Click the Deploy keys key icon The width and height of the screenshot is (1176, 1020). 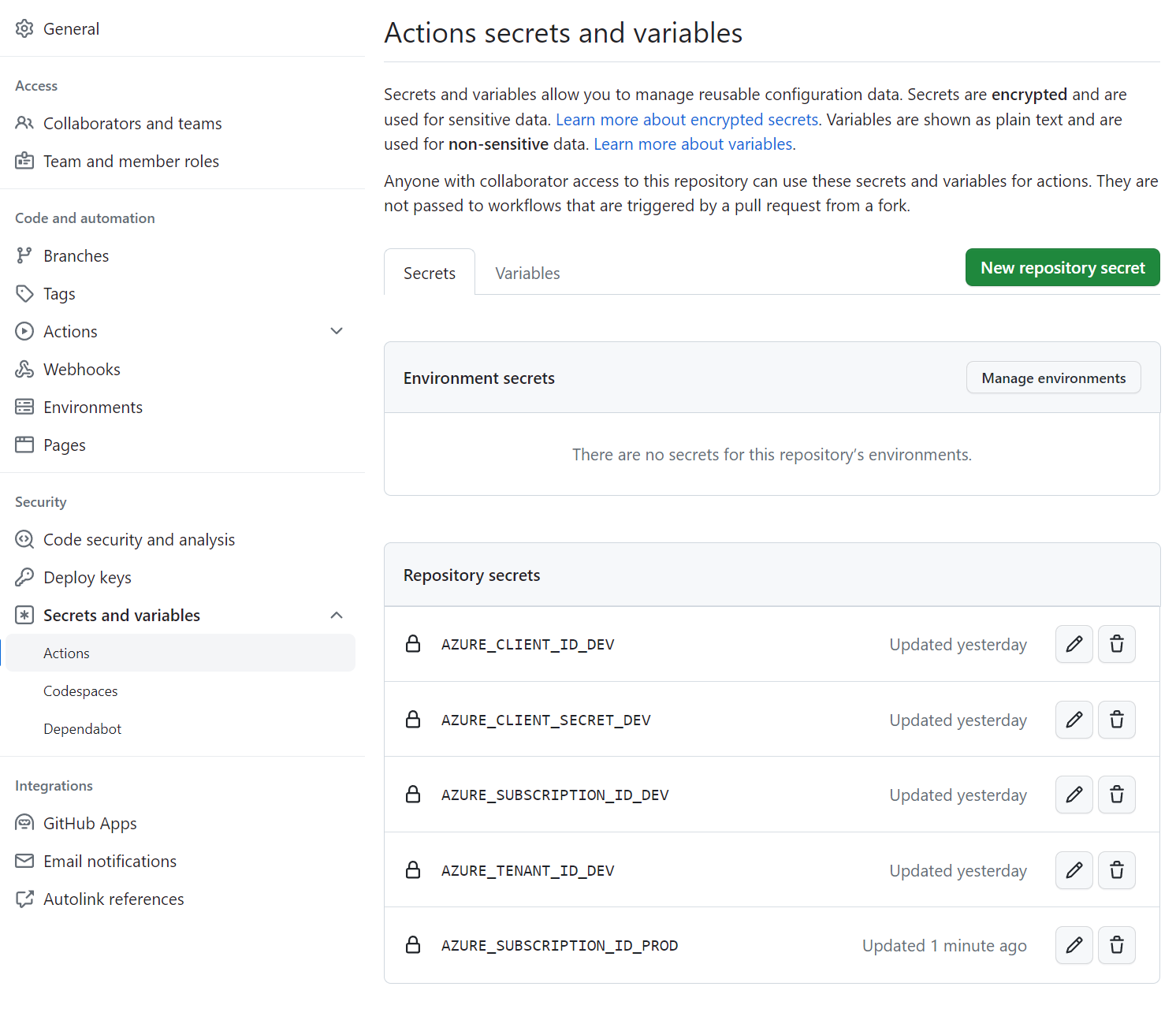24,577
